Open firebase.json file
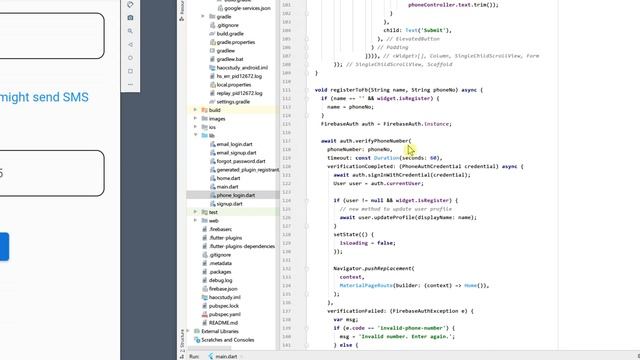The height and width of the screenshot is (360, 640). (220, 289)
